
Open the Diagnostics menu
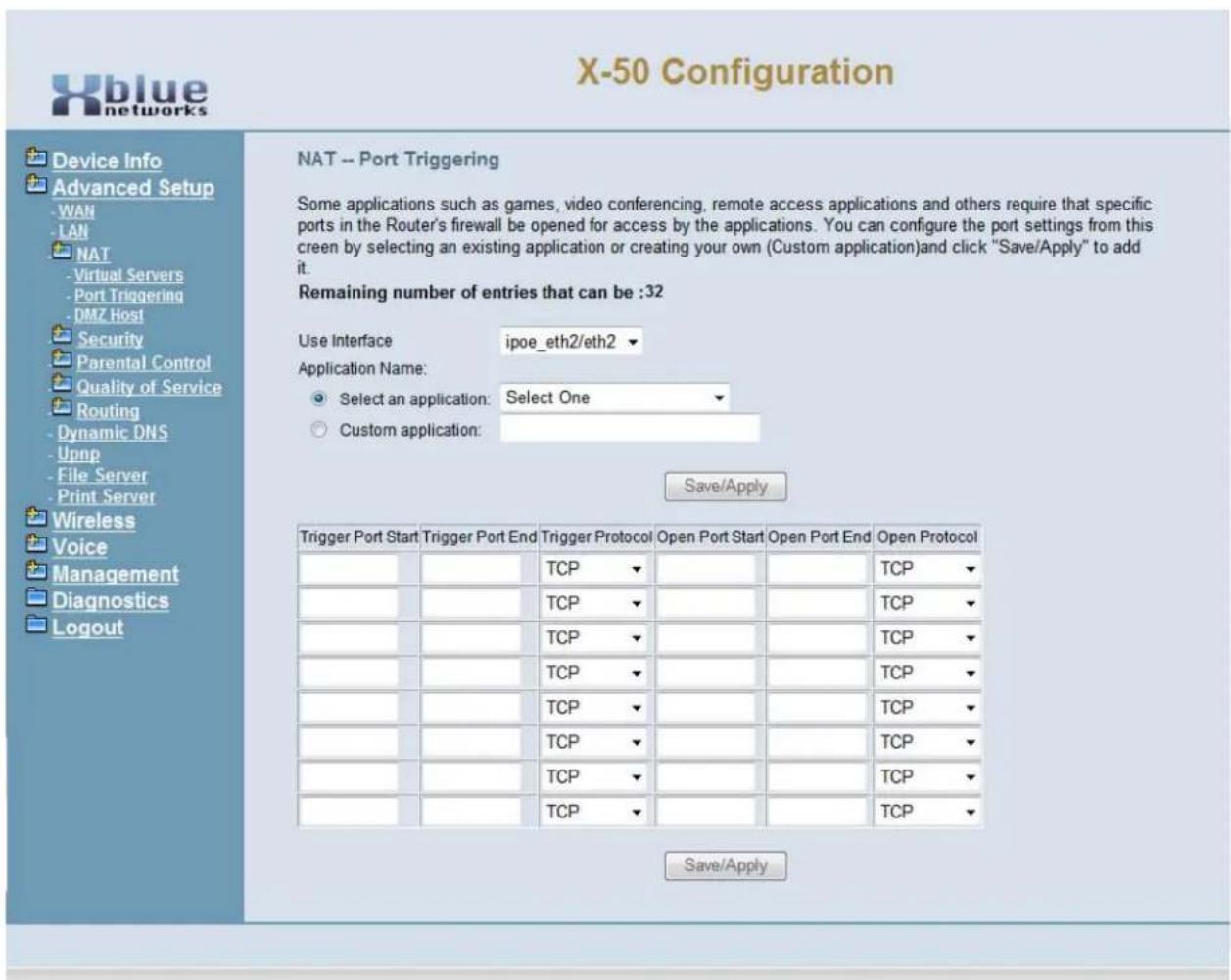111,600
